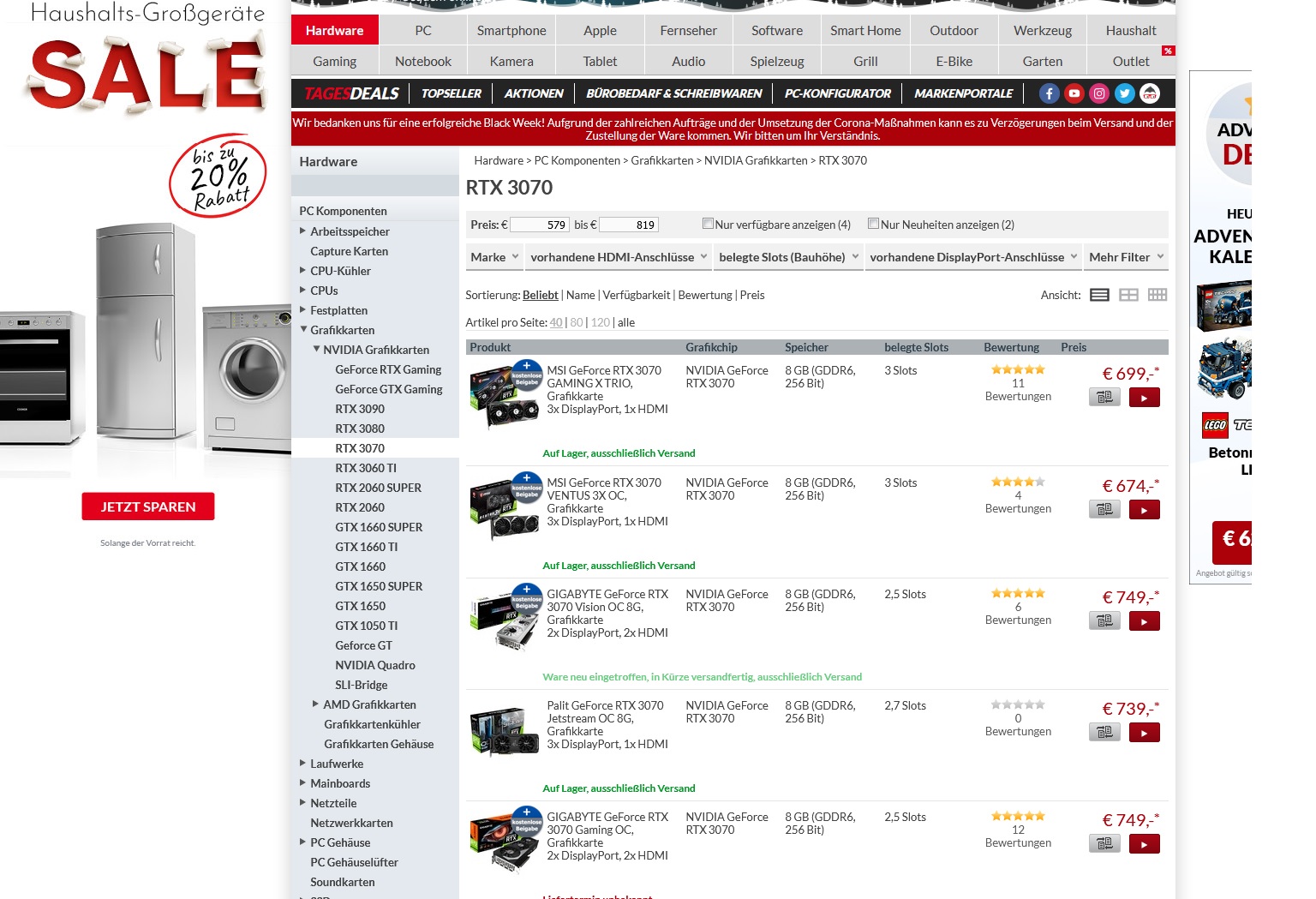Select the Notebook navigation tab
The width and height of the screenshot is (1316, 899).
point(423,61)
